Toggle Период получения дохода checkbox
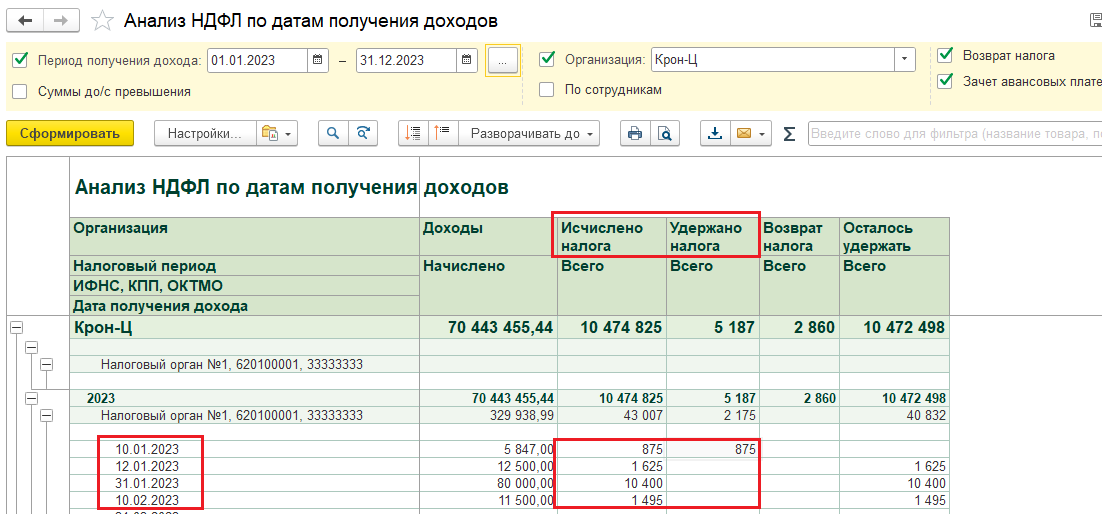 click(20, 60)
